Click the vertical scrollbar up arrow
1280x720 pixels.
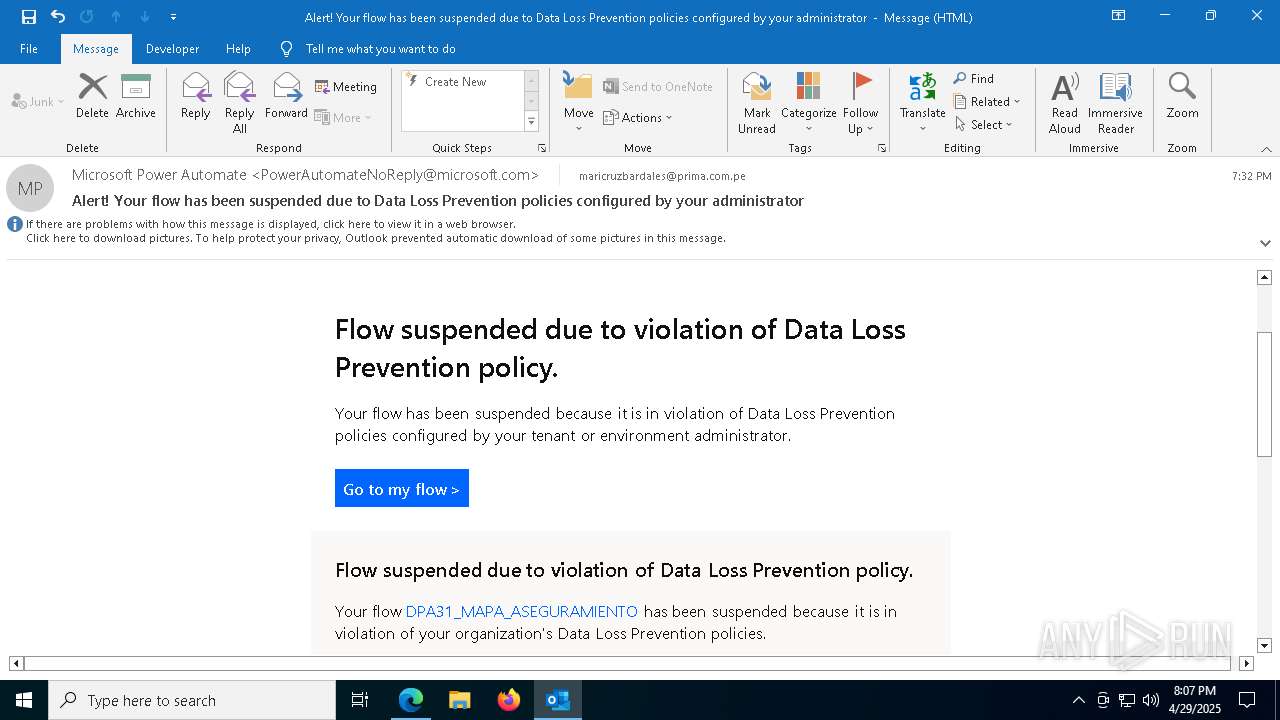click(1264, 277)
